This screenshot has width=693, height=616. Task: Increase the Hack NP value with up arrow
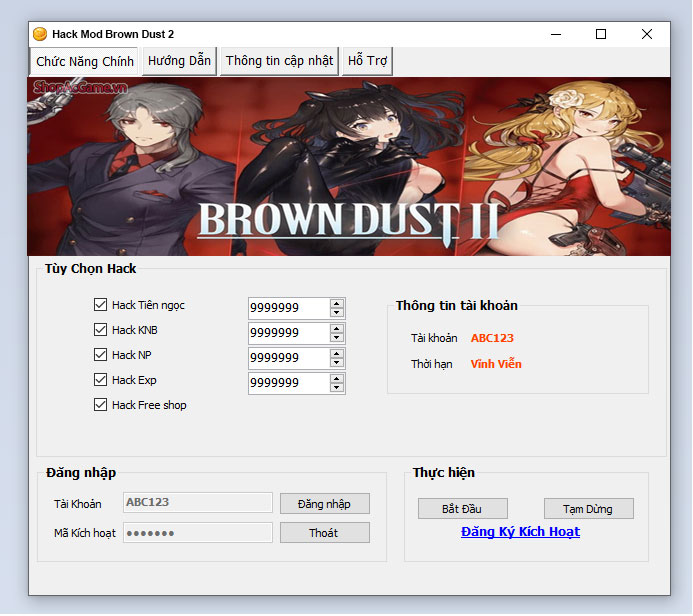(x=337, y=354)
